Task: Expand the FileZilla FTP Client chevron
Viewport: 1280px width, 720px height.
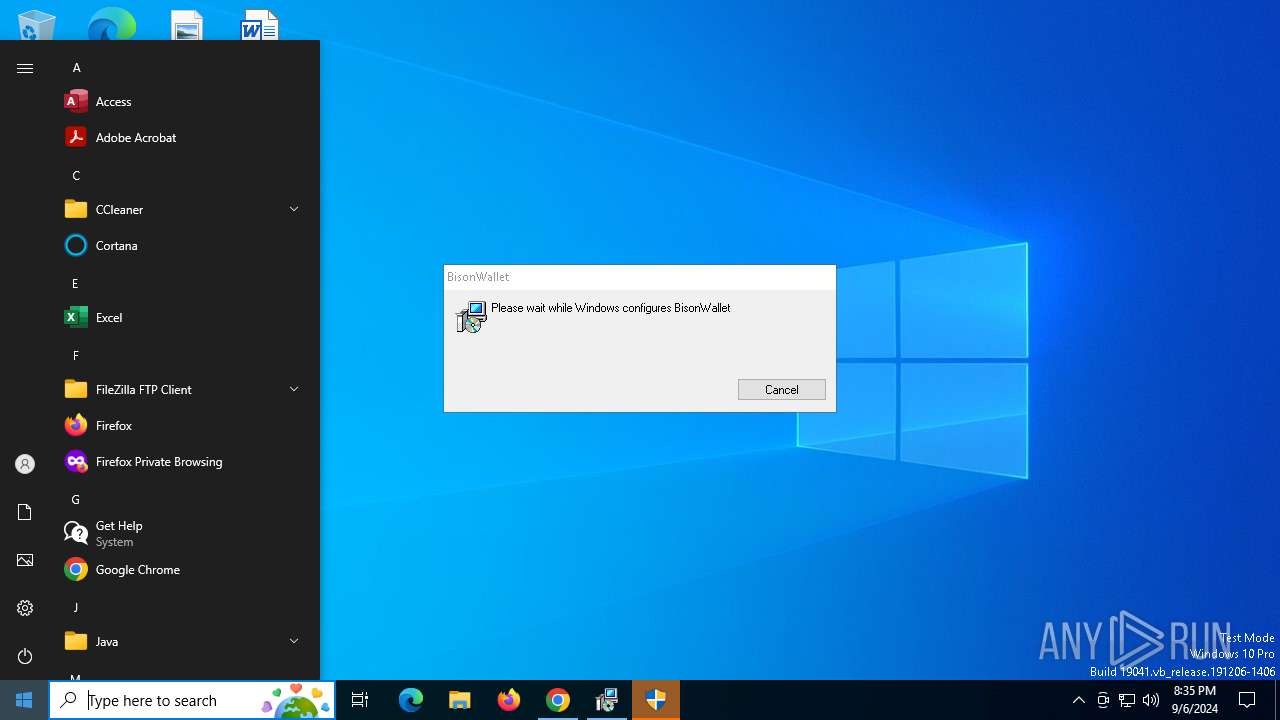Action: (x=294, y=389)
